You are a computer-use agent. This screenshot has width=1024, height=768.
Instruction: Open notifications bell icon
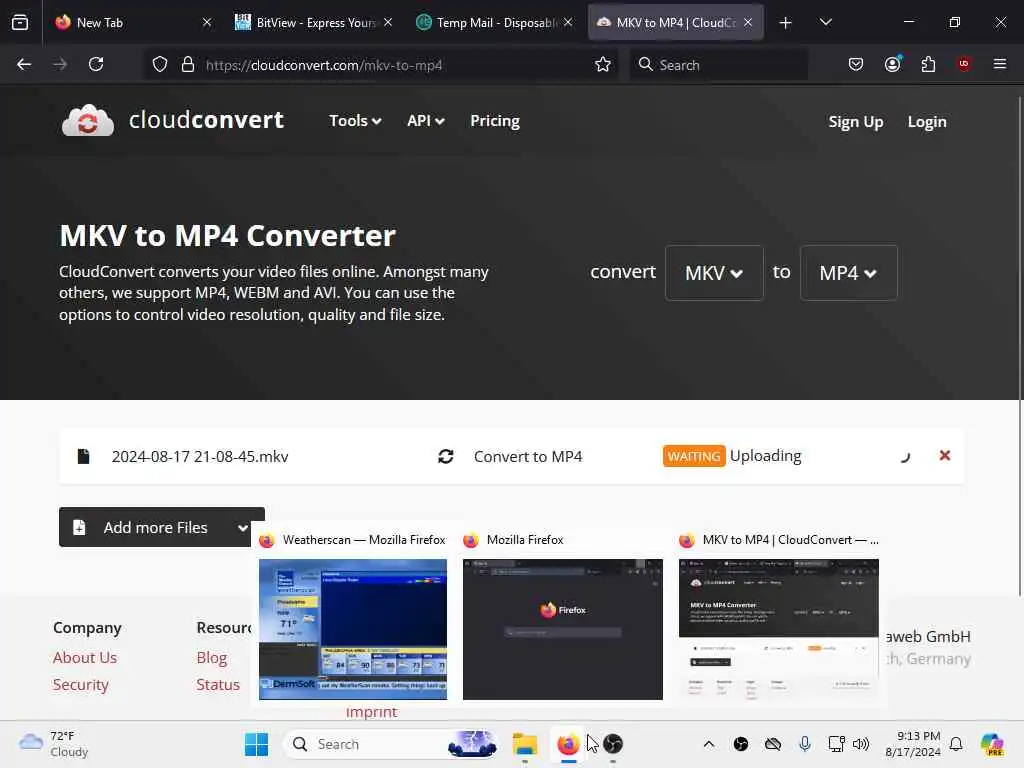pyautogui.click(x=956, y=744)
